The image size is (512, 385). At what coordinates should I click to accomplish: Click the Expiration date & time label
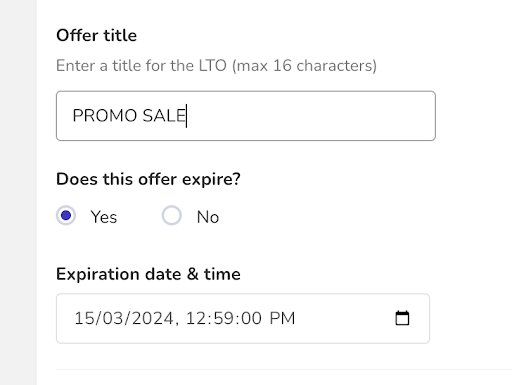(148, 274)
